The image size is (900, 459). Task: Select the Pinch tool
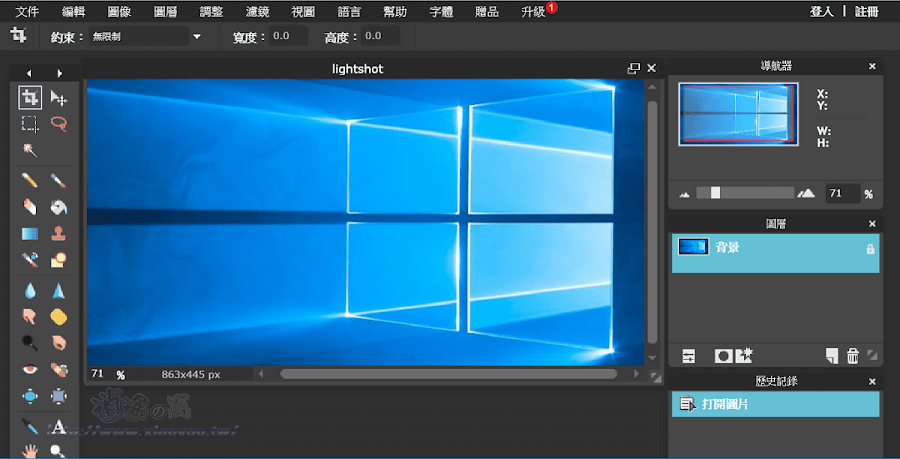pyautogui.click(x=59, y=396)
